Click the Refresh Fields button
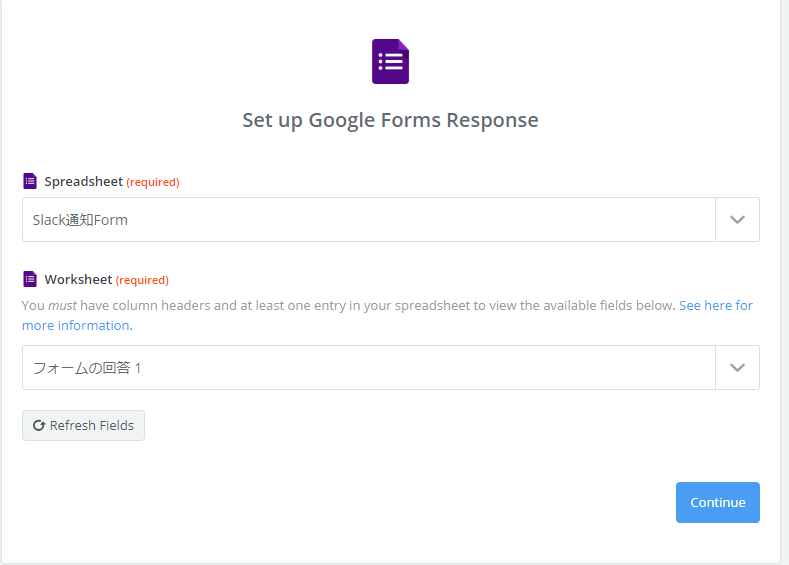Screen dimensions: 789x565 tap(84, 426)
